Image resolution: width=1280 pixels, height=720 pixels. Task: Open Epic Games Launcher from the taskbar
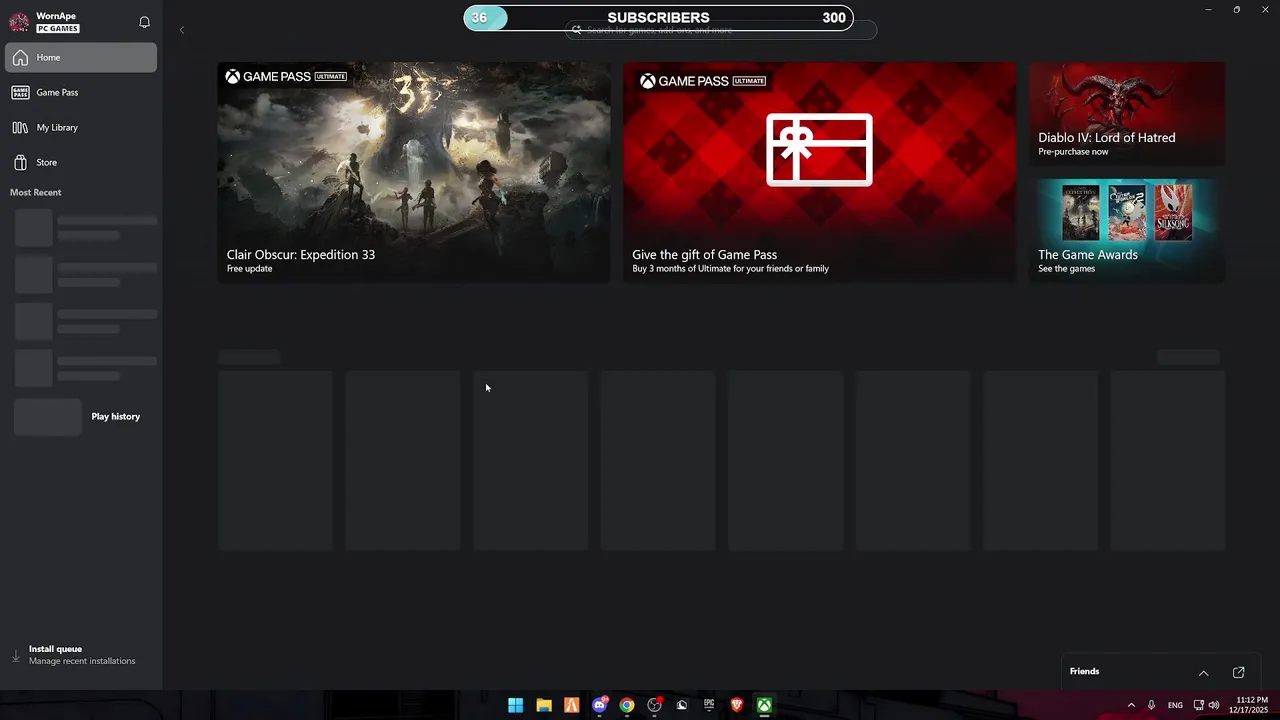coord(709,705)
